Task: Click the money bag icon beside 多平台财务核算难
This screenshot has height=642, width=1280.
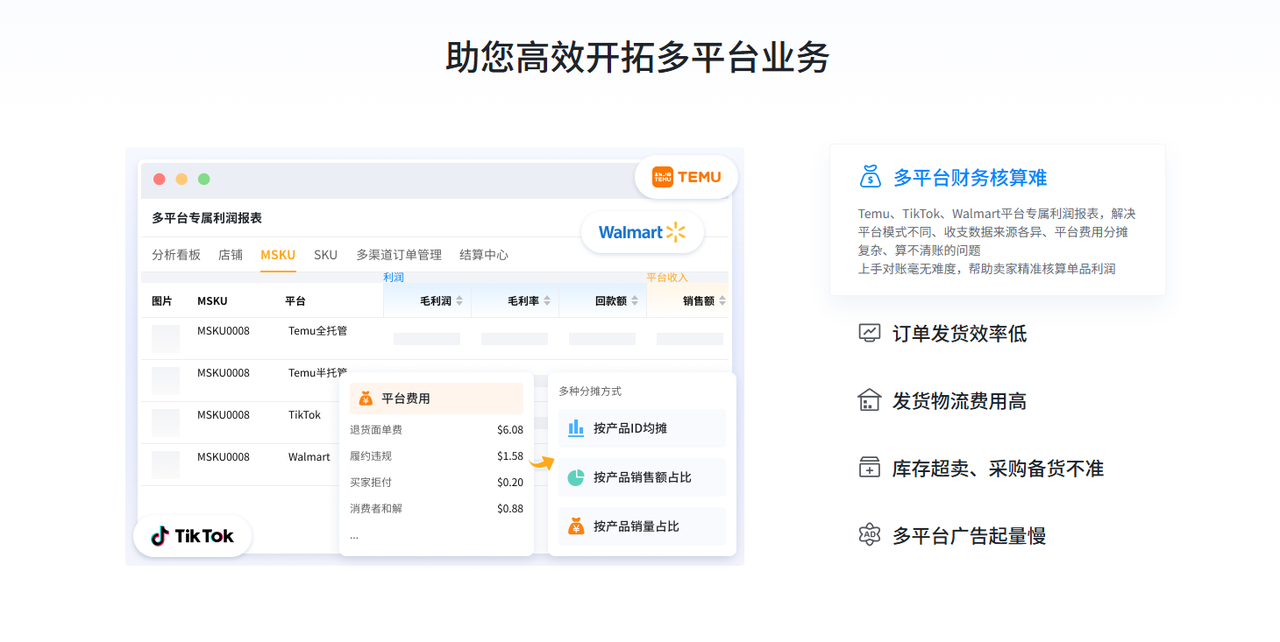Action: [870, 177]
